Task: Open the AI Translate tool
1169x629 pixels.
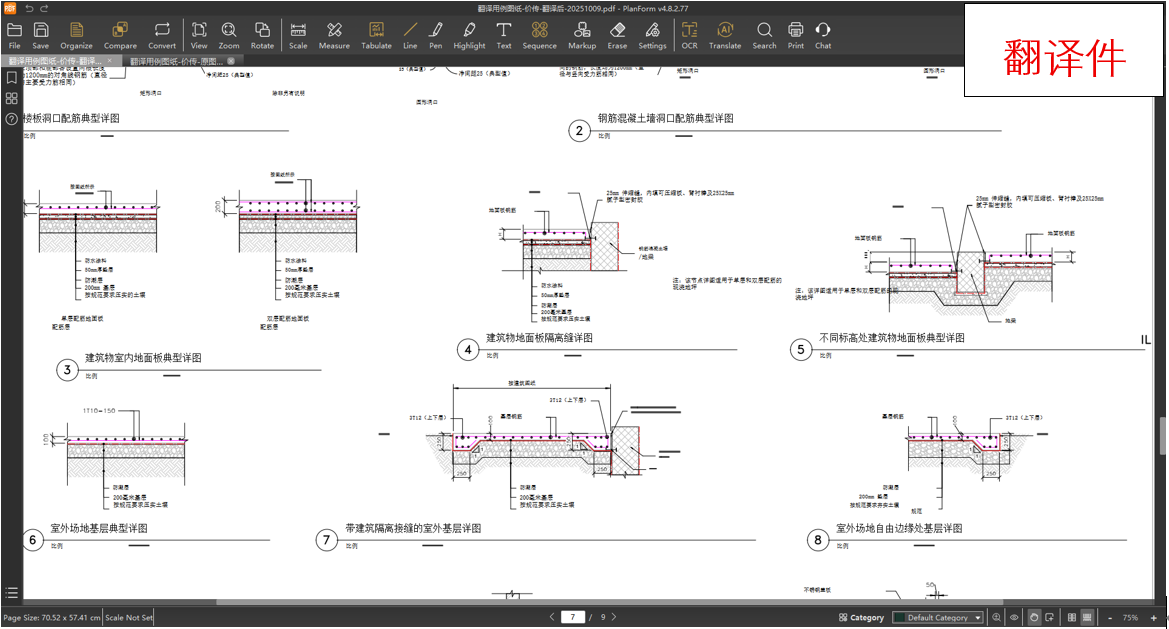Action: coord(725,35)
